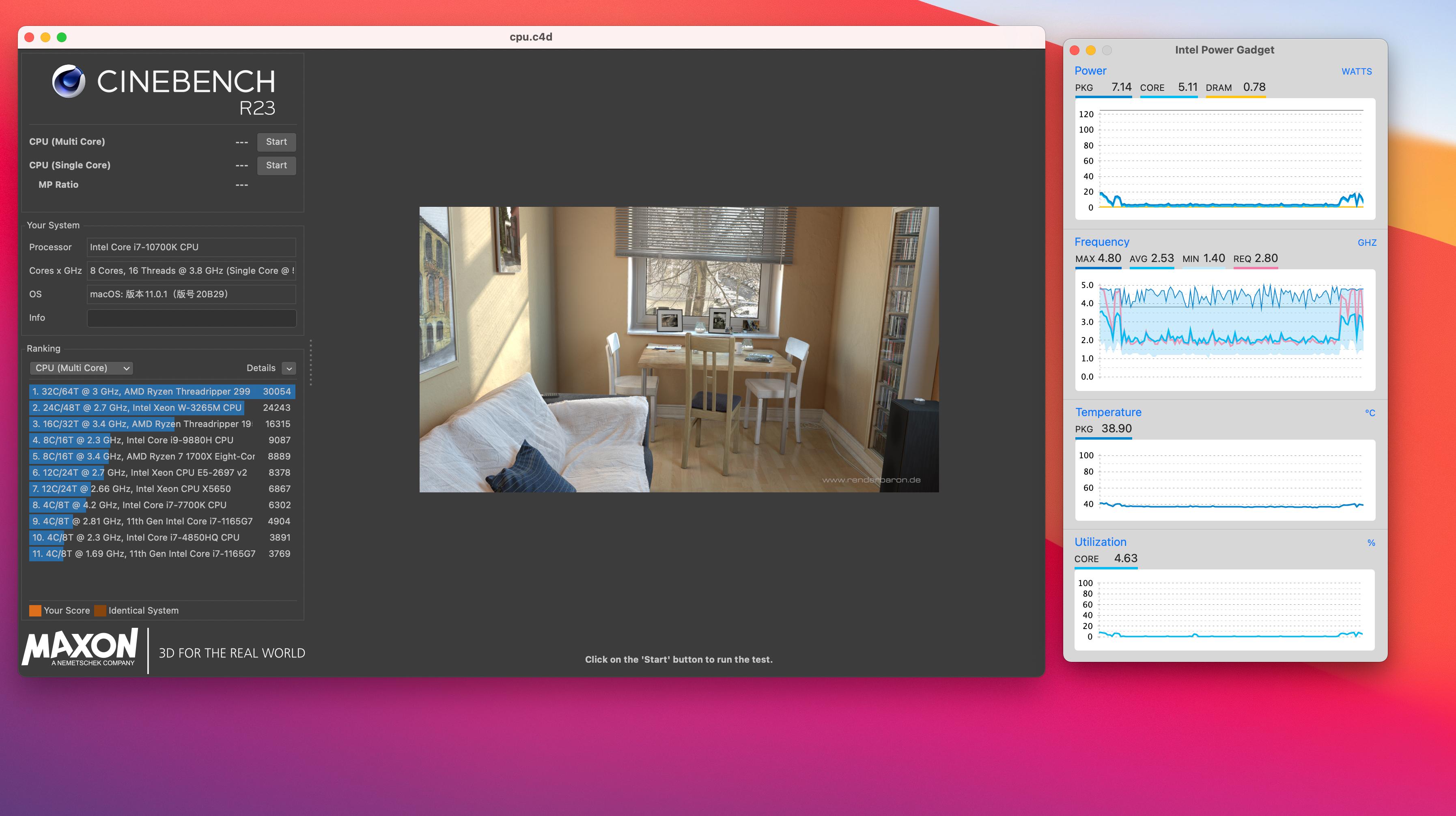
Task: Select the Intel Xeon W-3265M ranking row
Action: [x=162, y=408]
